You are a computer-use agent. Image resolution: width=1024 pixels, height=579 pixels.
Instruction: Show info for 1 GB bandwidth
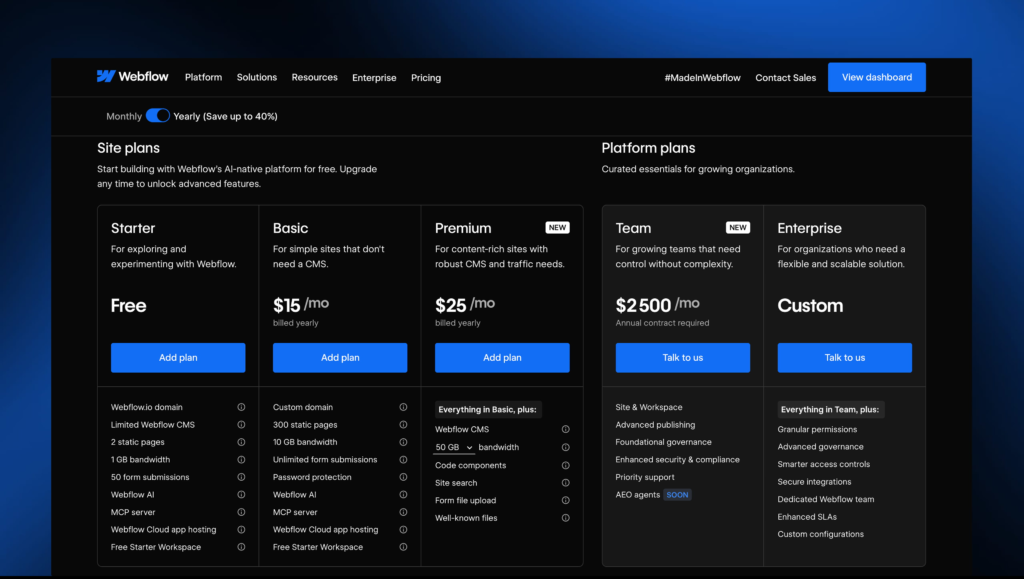(241, 460)
